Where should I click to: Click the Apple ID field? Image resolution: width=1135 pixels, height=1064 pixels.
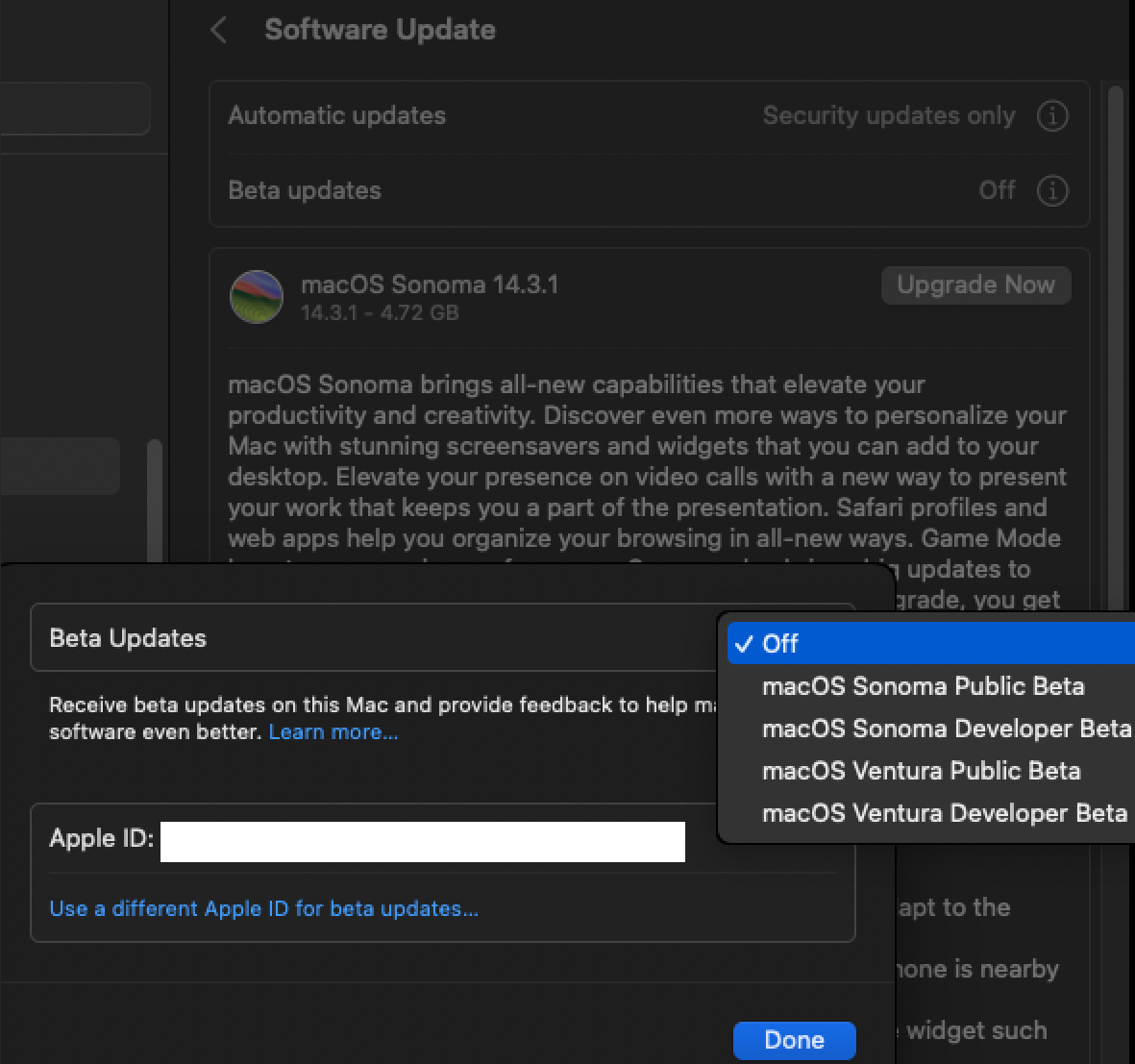422,841
